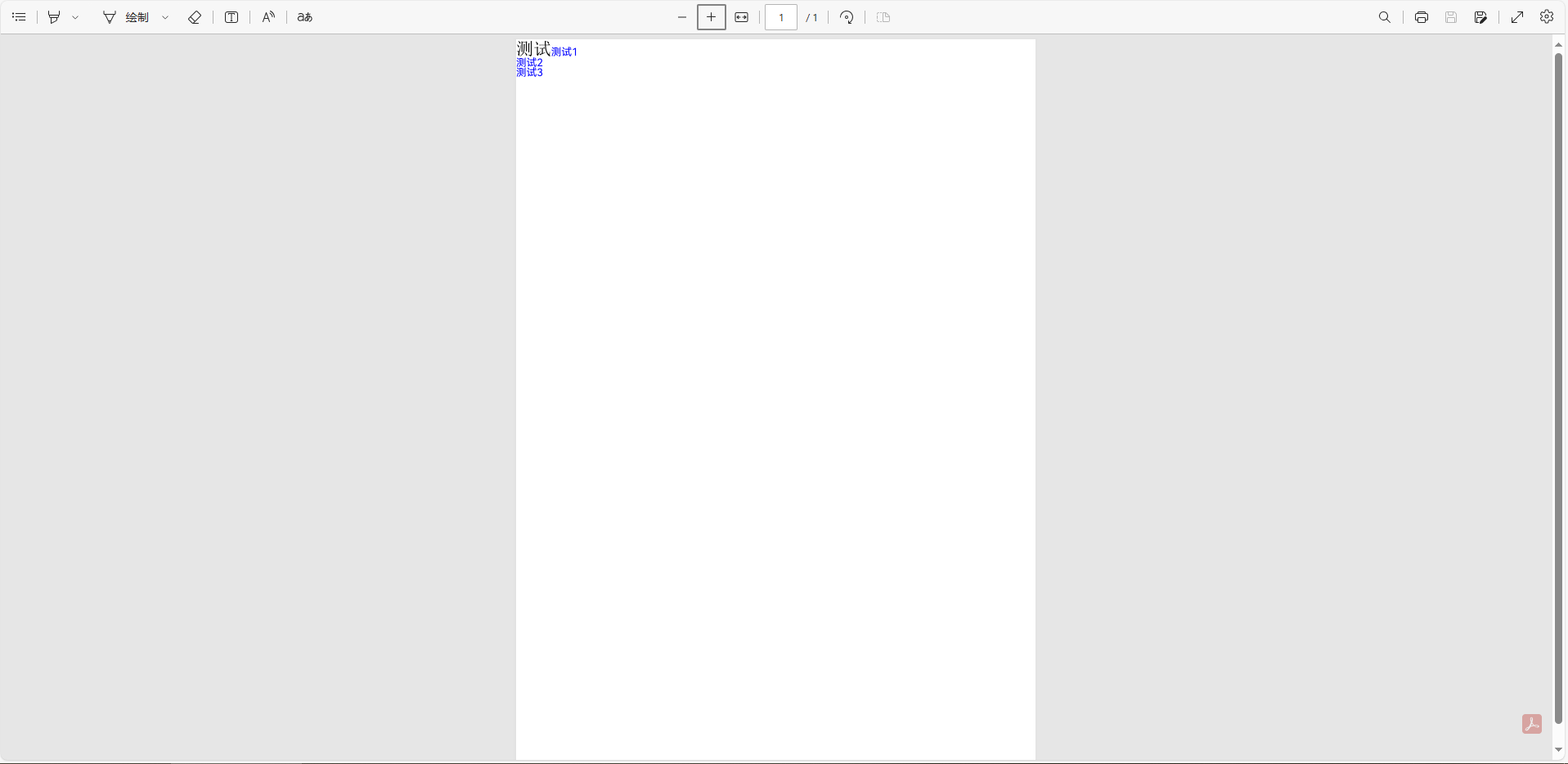The image size is (1568, 764).
Task: Enter full screen mode
Action: 1517,17
